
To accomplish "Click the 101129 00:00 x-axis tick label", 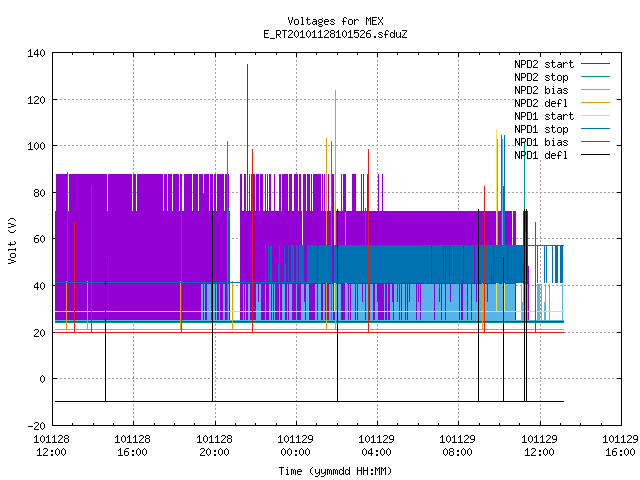I will coord(296,446).
